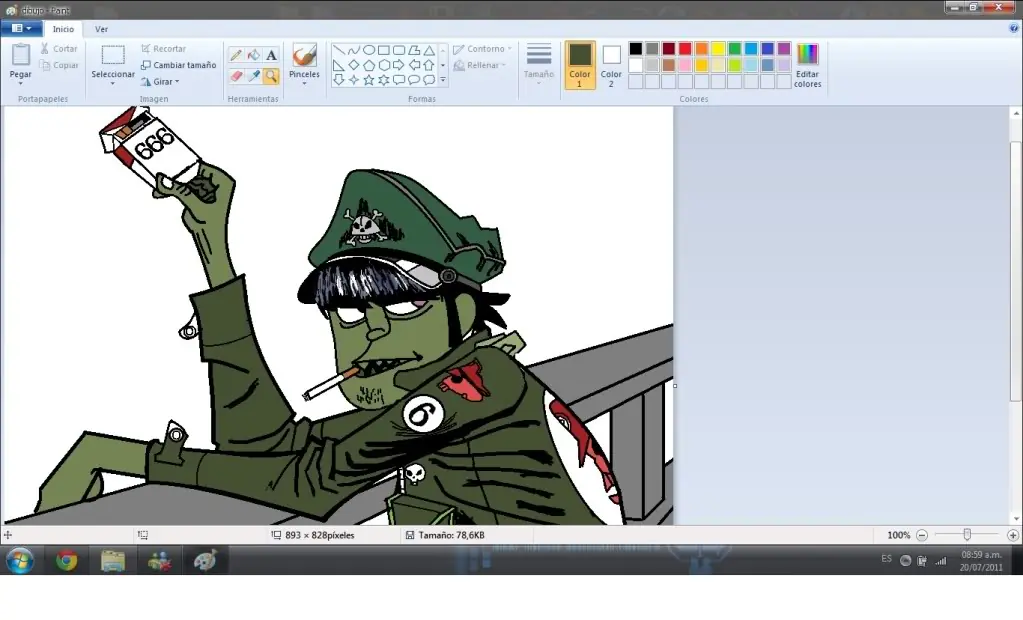Click the vertical scrollbar down arrow
Viewport: 1023px width, 620px height.
1016,519
